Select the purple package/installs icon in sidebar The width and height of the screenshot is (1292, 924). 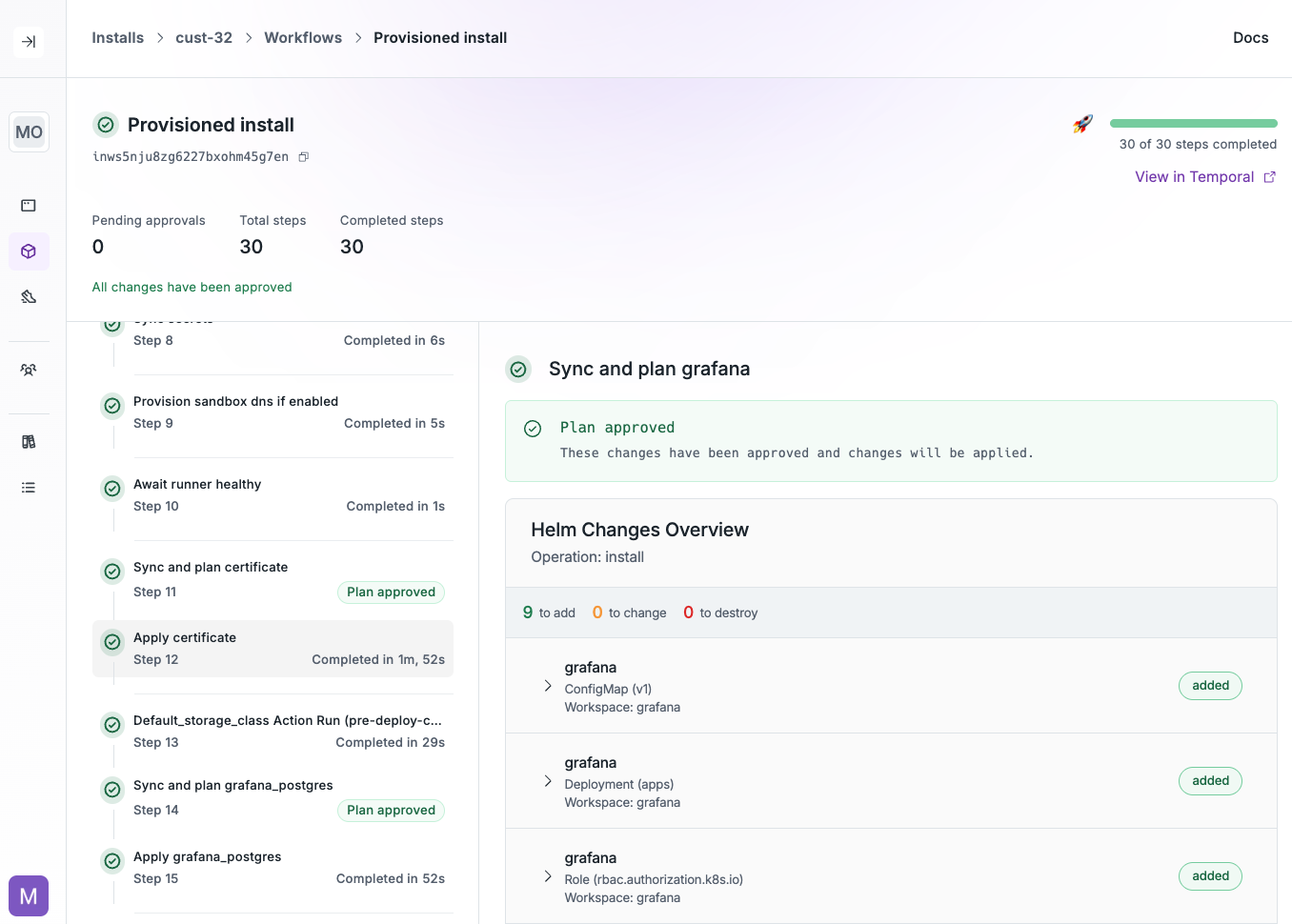pos(29,251)
